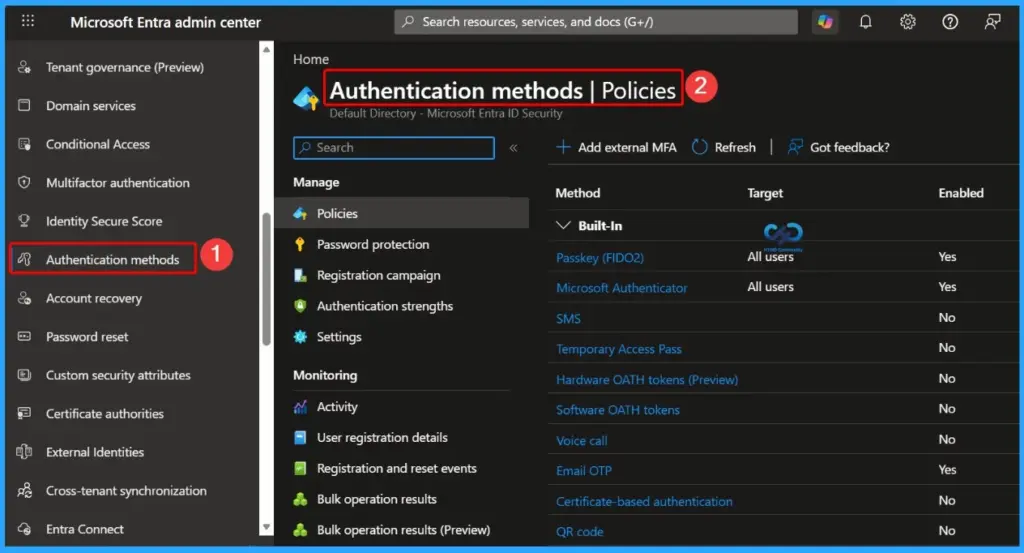1024x553 pixels.
Task: Click the Certificate authorities icon
Action: [24, 413]
